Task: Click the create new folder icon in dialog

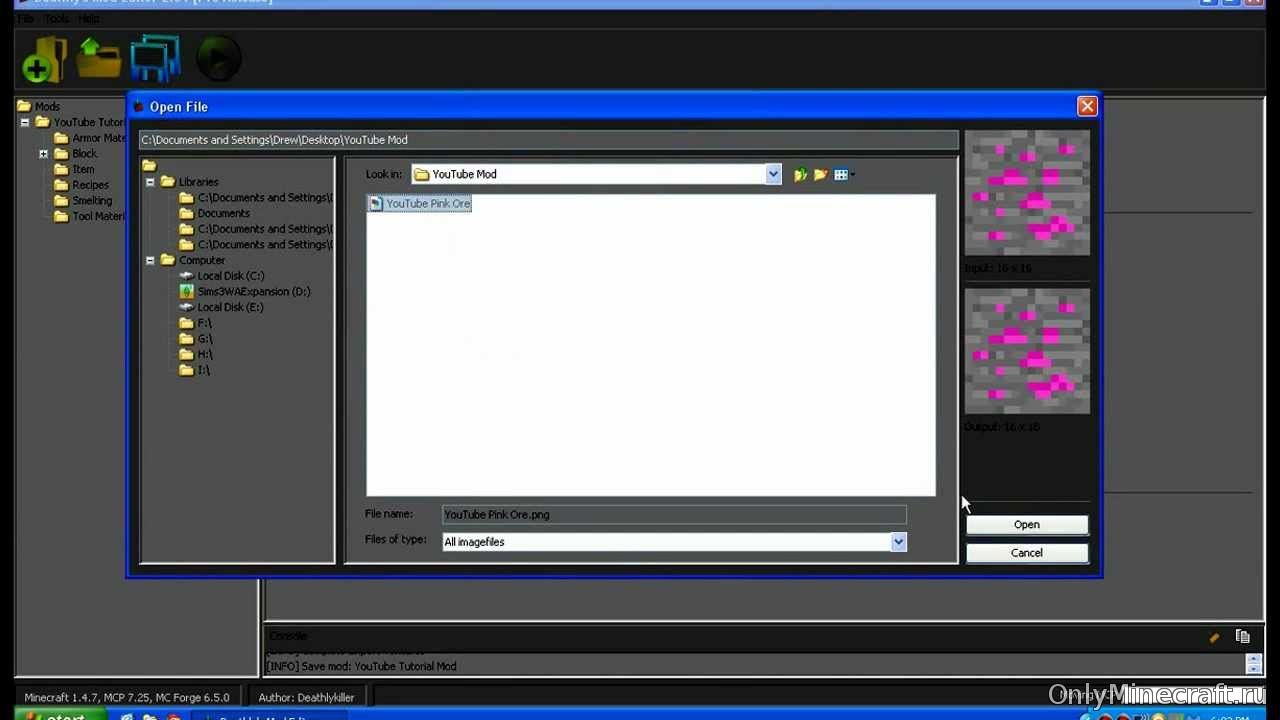Action: click(820, 175)
